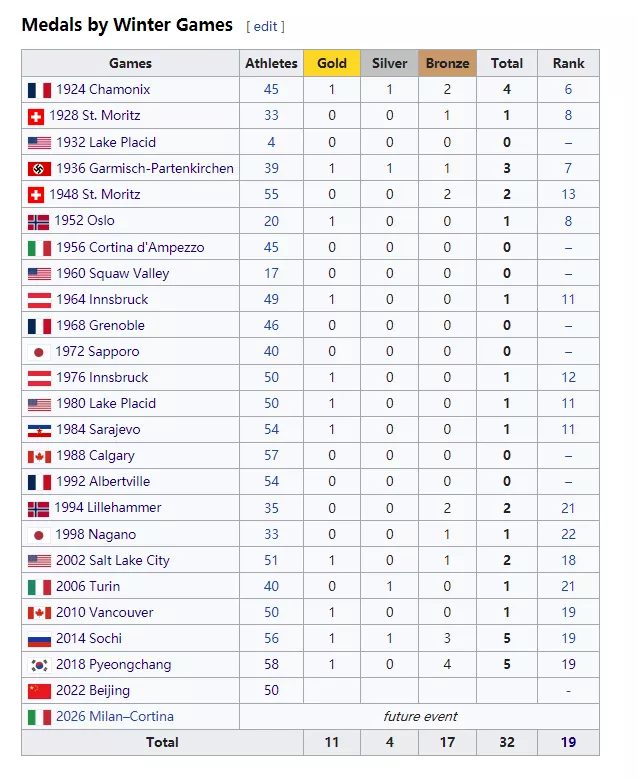The height and width of the screenshot is (780, 638).
Task: Click the Chinese flag beside 2022 Beijing
Action: coord(39,691)
